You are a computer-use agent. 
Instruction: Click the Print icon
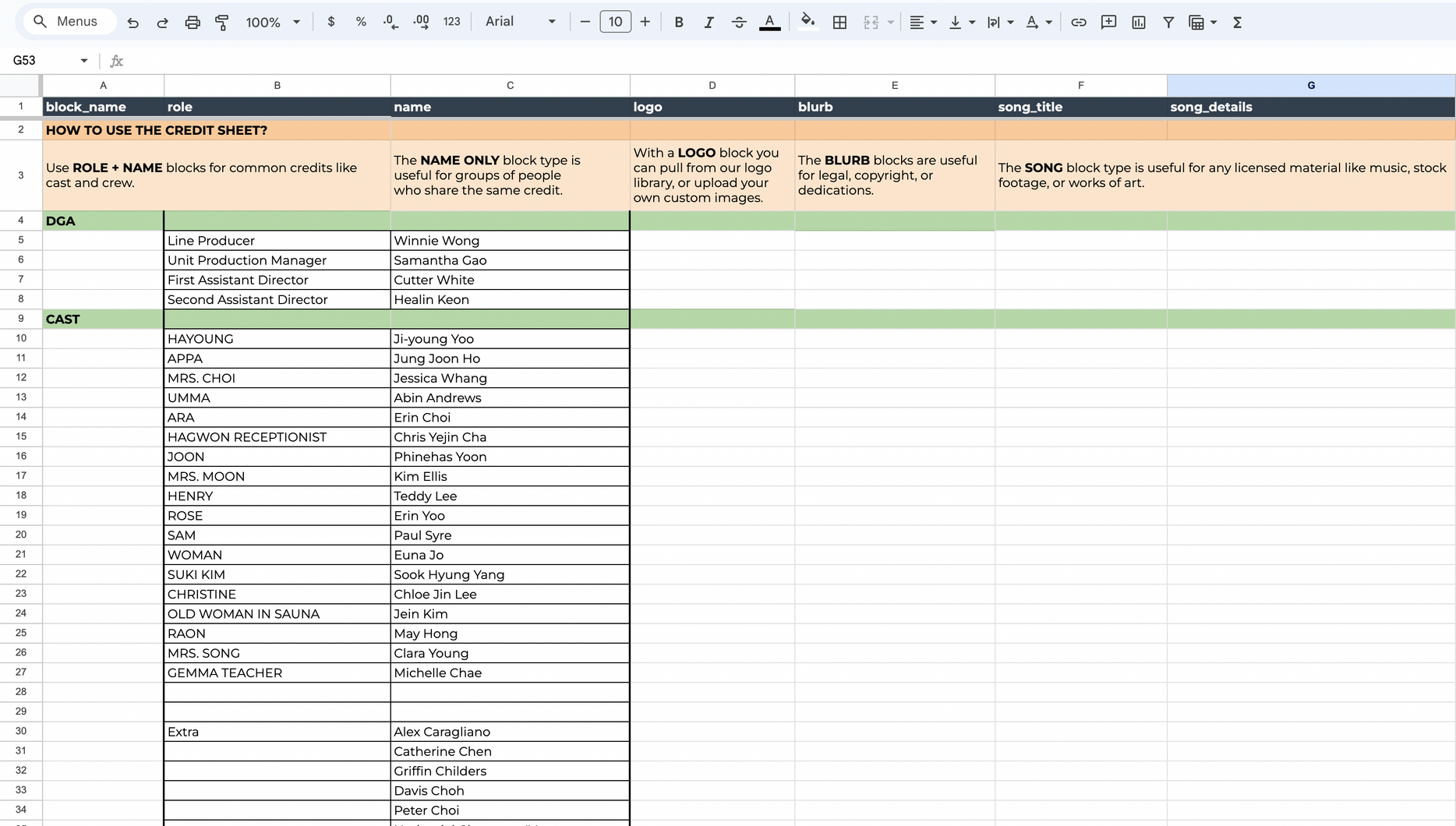[x=193, y=23]
